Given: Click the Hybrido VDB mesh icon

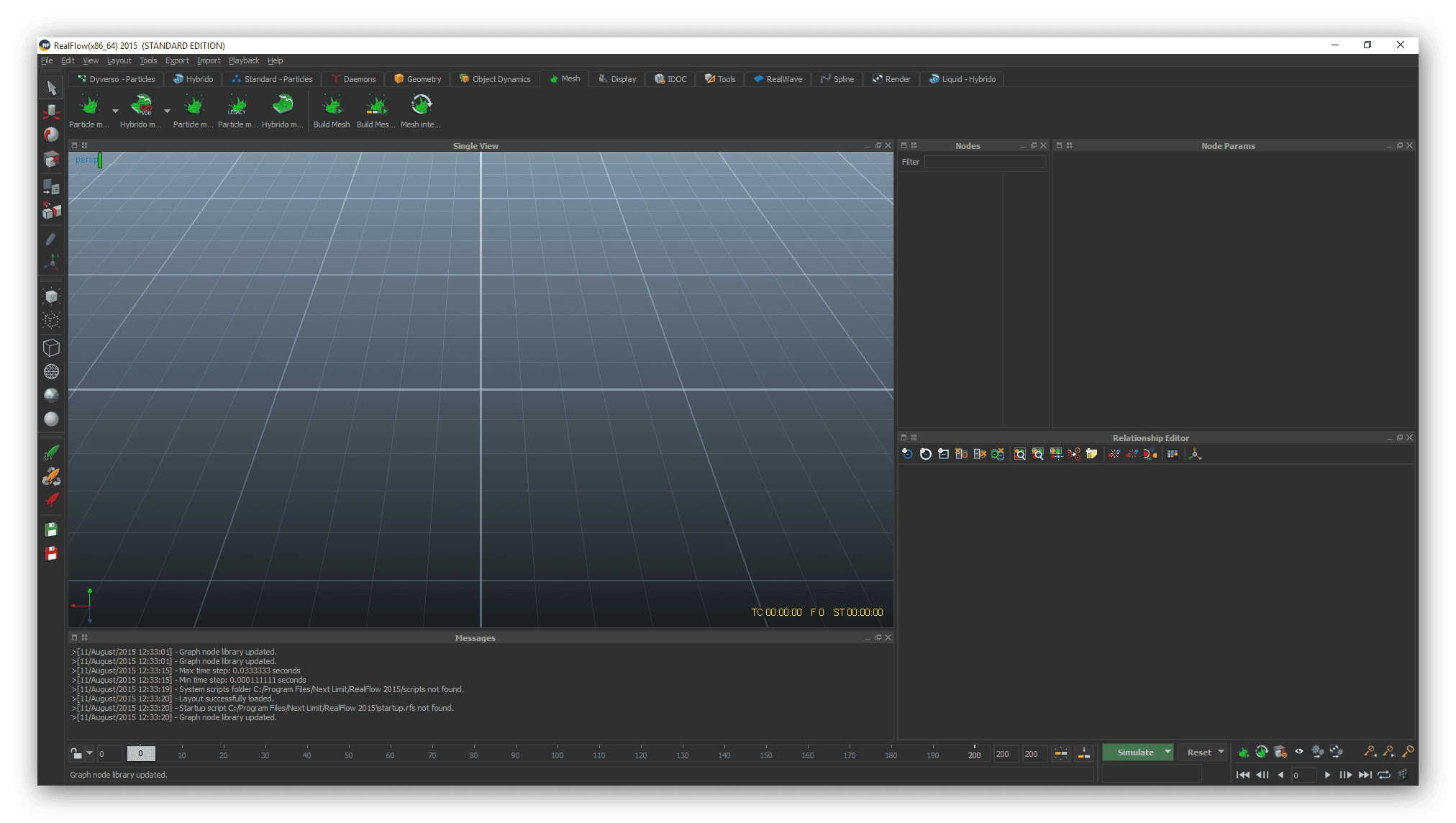Looking at the screenshot, I should tap(141, 105).
